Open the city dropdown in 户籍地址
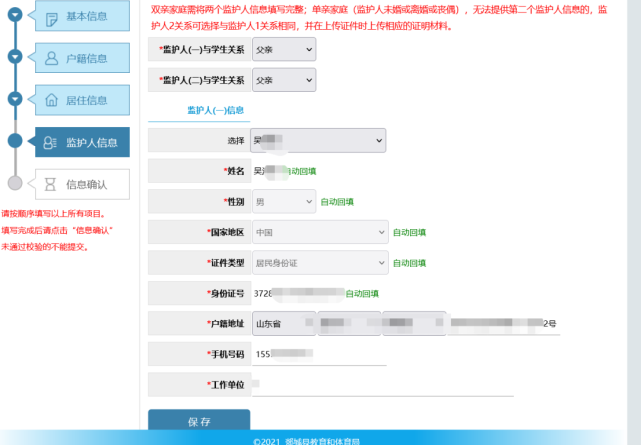 (350, 324)
